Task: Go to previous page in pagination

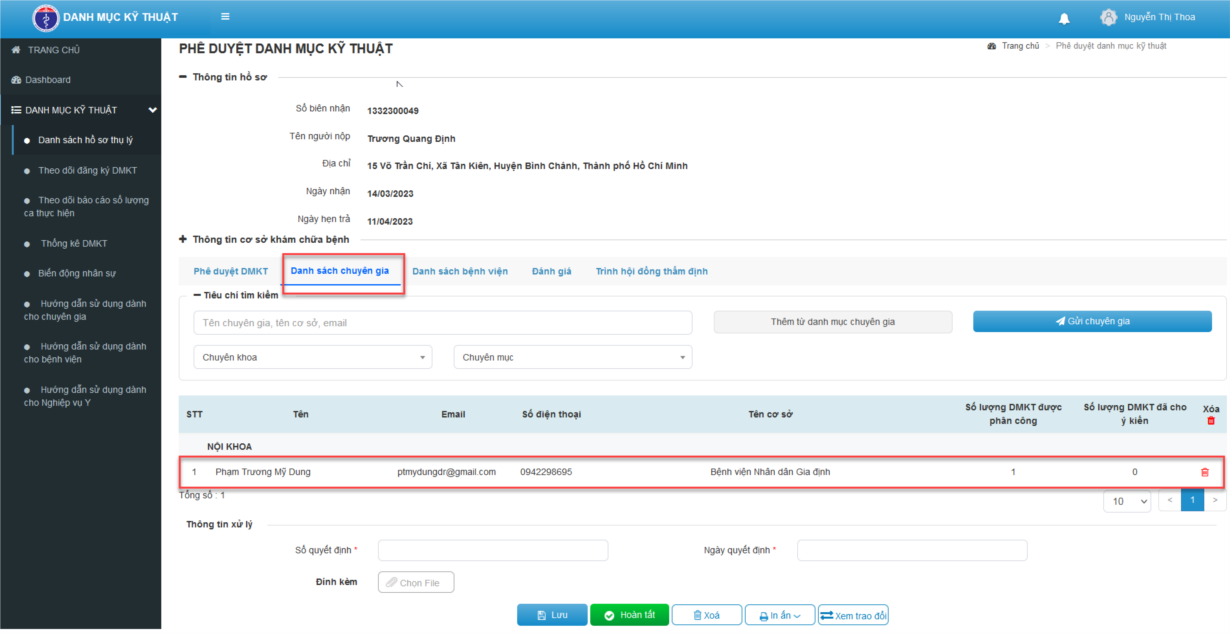Action: click(1170, 500)
